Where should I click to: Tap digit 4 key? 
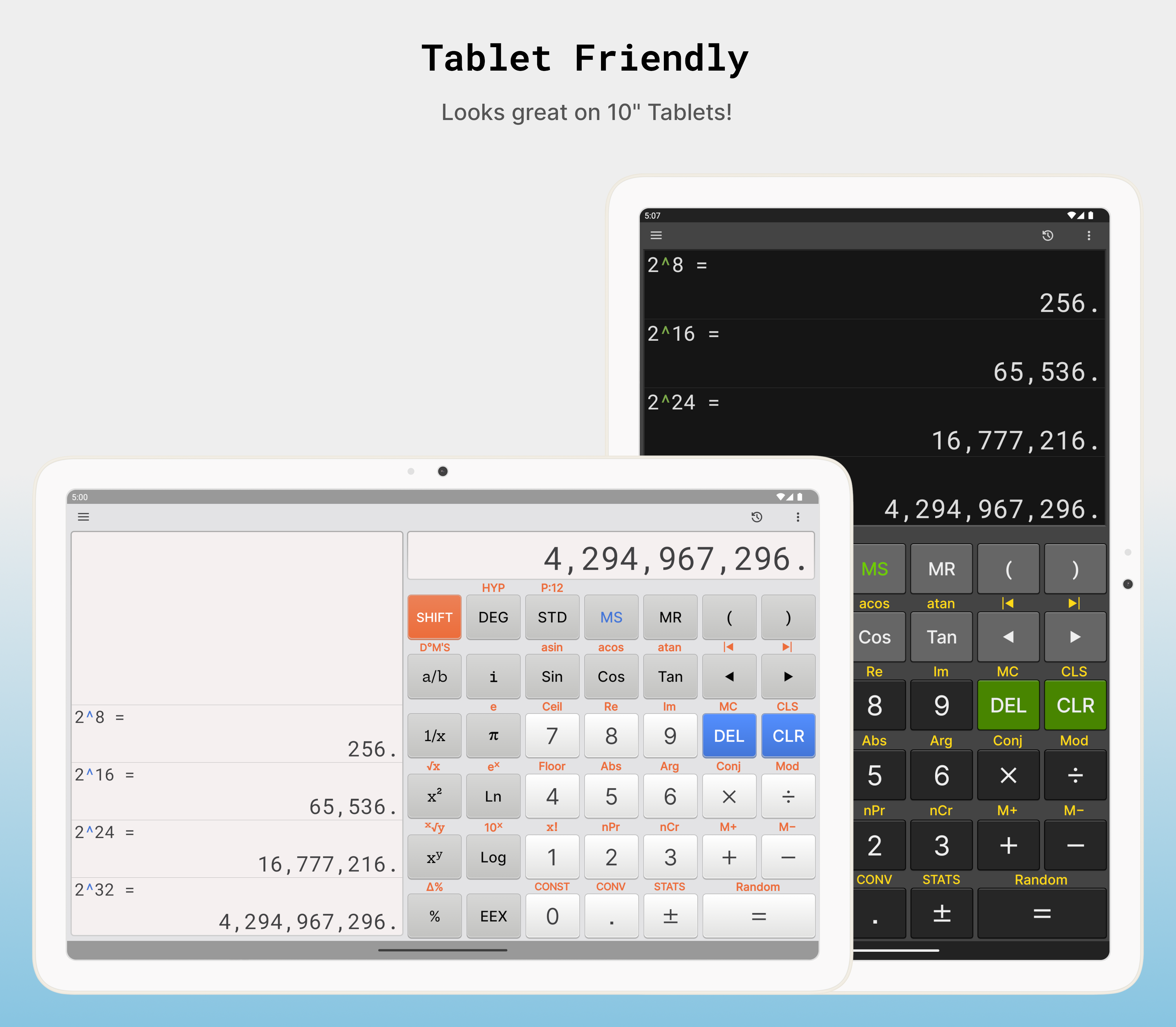click(x=553, y=797)
